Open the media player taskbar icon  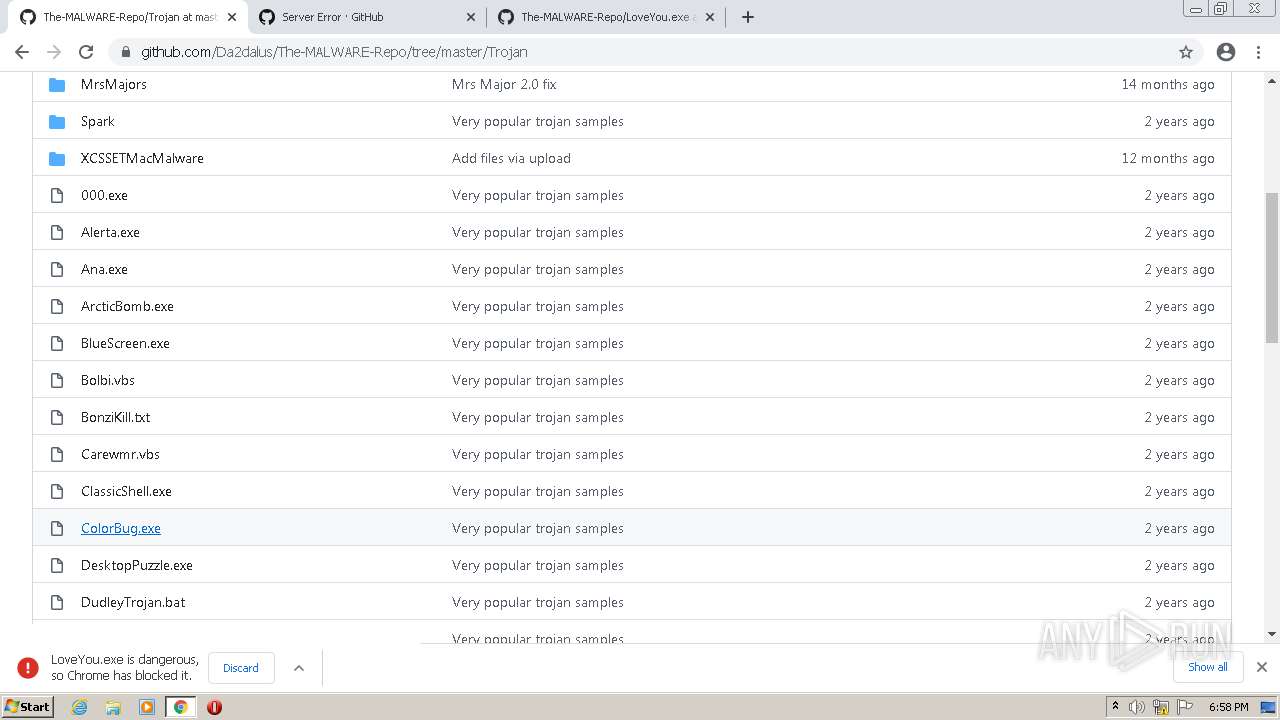coord(147,707)
